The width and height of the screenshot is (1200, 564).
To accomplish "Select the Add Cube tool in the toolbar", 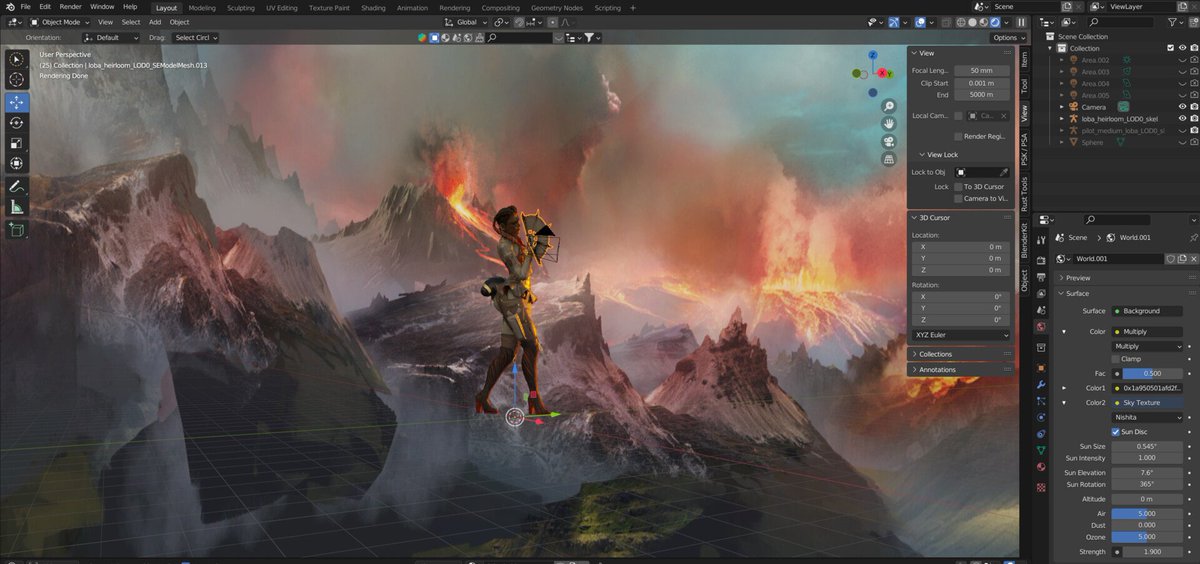I will click(17, 230).
